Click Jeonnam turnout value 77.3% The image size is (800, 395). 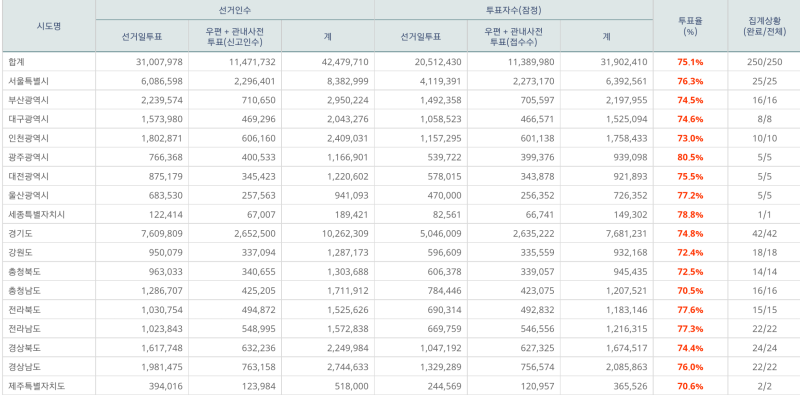pos(690,329)
